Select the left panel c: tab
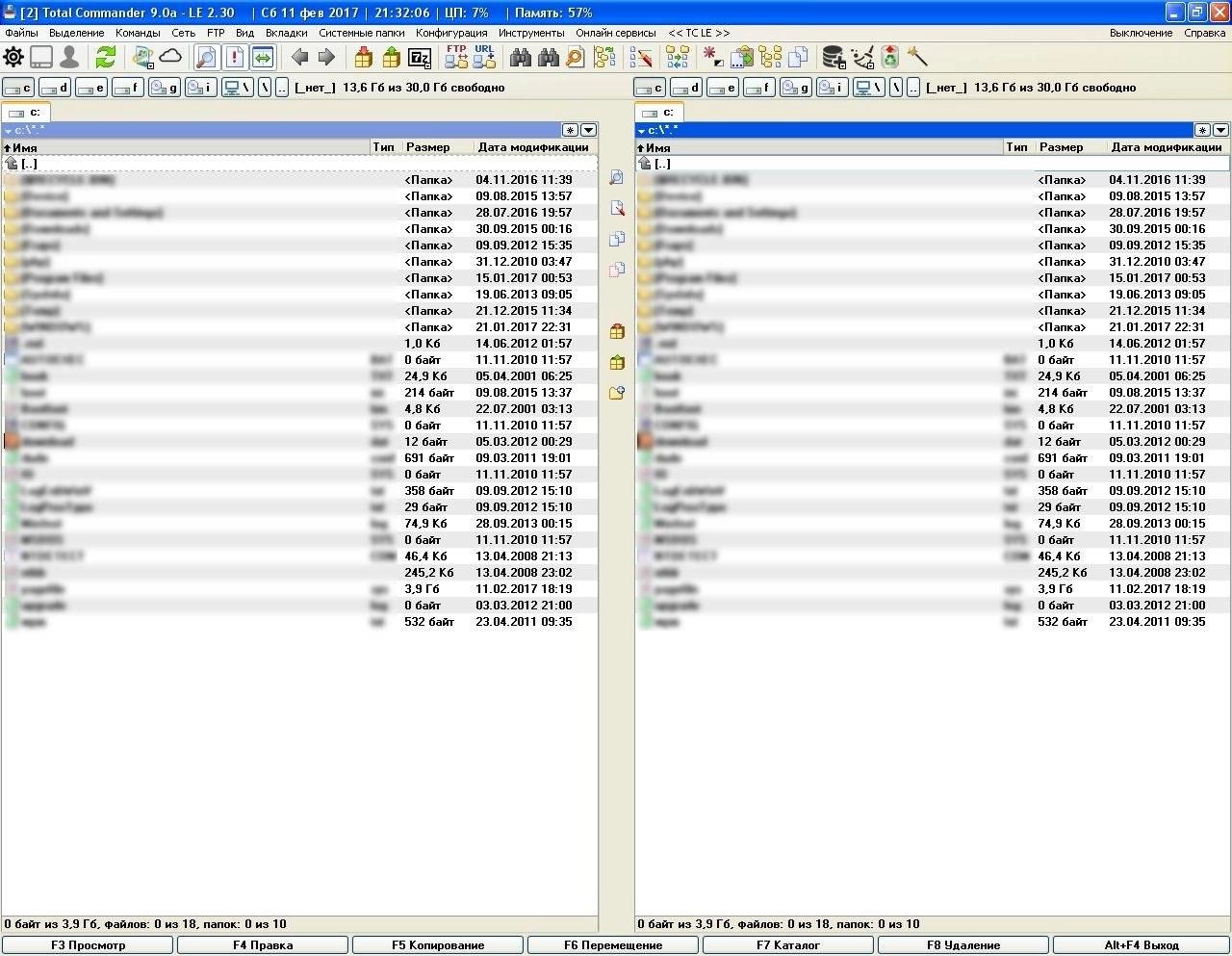Screen dimensions: 1232x956 (x=26, y=113)
